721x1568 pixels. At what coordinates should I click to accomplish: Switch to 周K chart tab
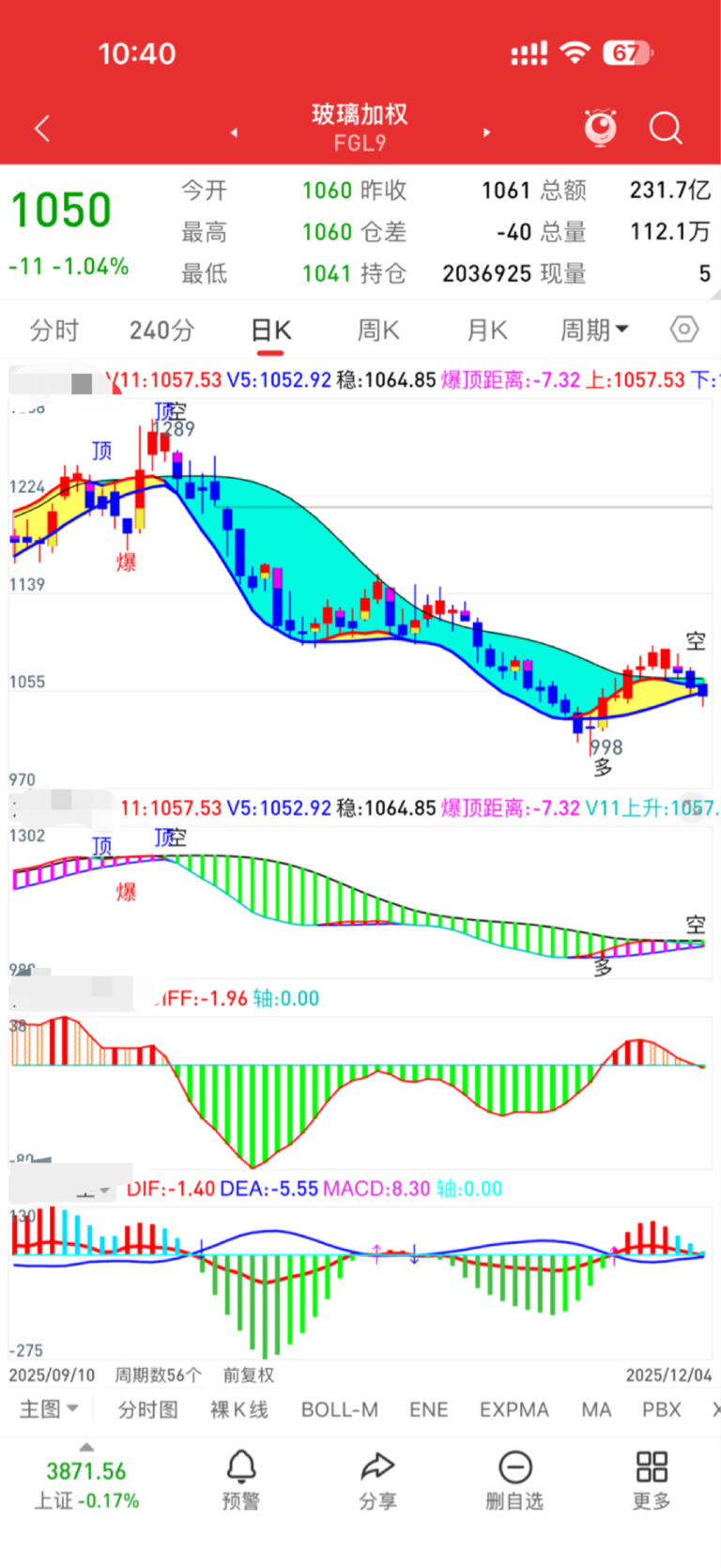point(378,330)
